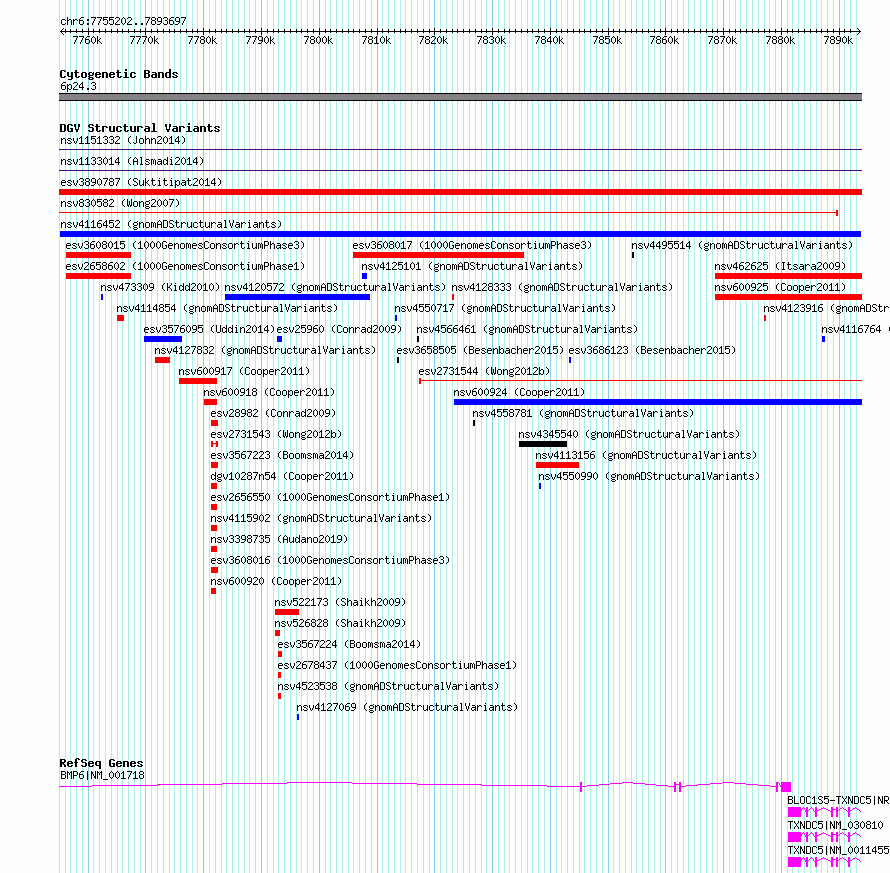Screen dimensions: 890x873
Task: Select the red bar under nsv4113156
Action: [557, 465]
